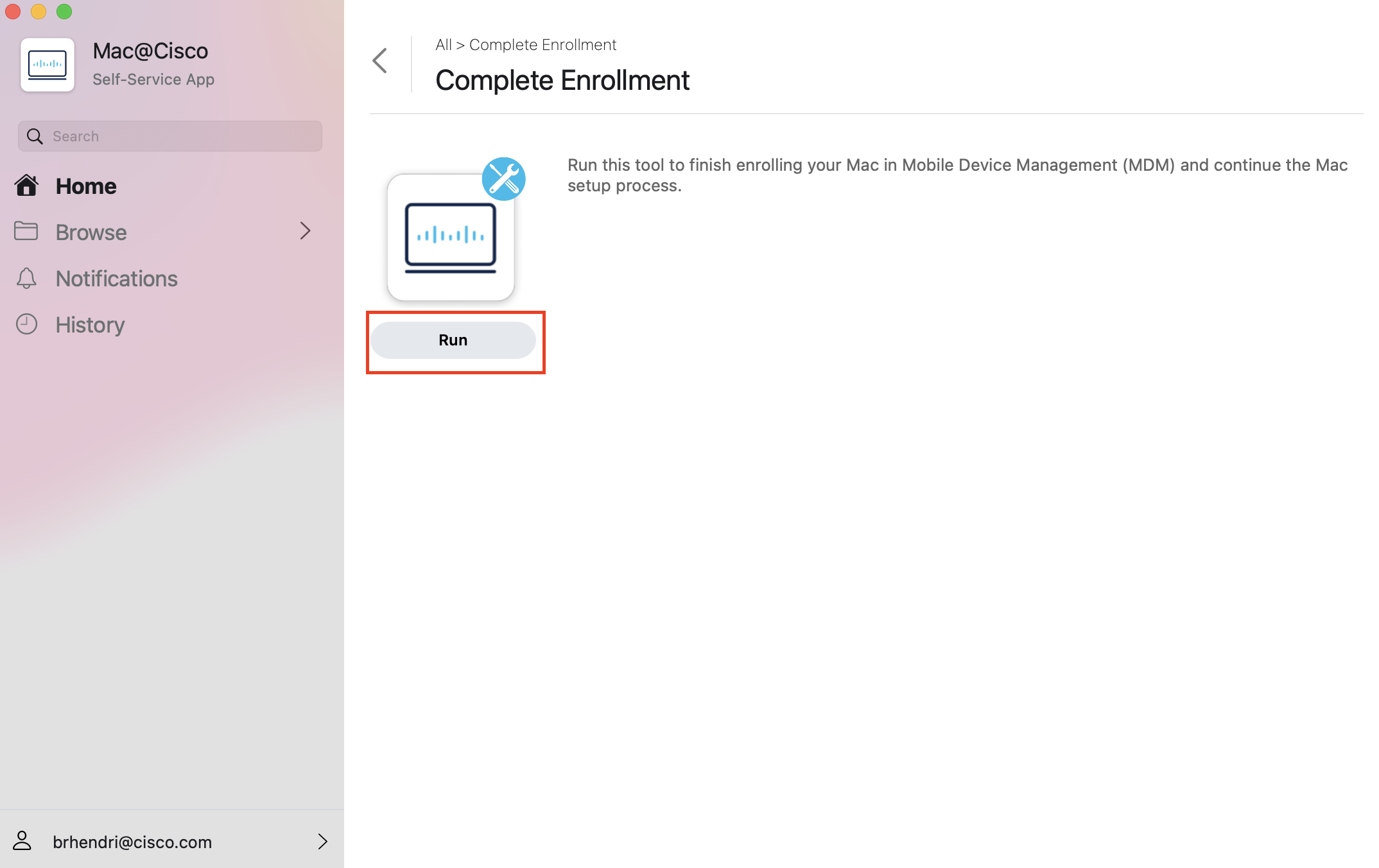Click the green fullscreen window button
The width and height of the screenshot is (1379, 868).
(64, 12)
